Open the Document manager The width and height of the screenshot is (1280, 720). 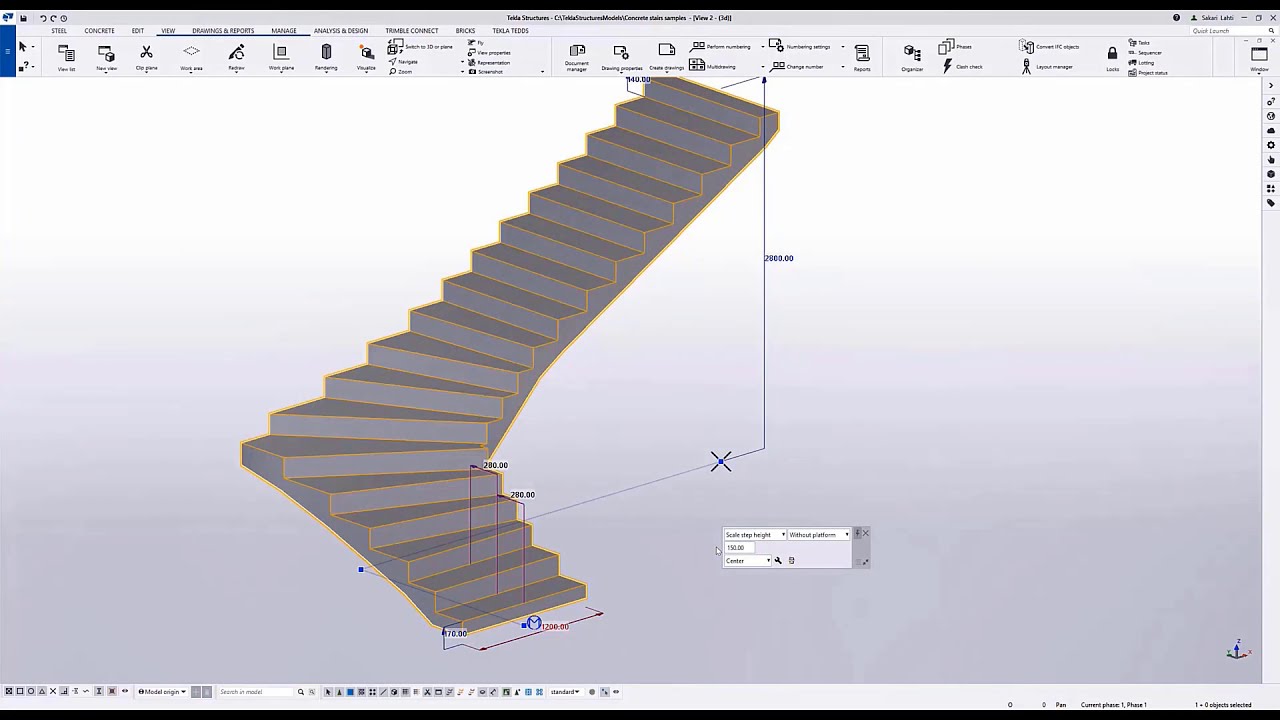[x=577, y=57]
